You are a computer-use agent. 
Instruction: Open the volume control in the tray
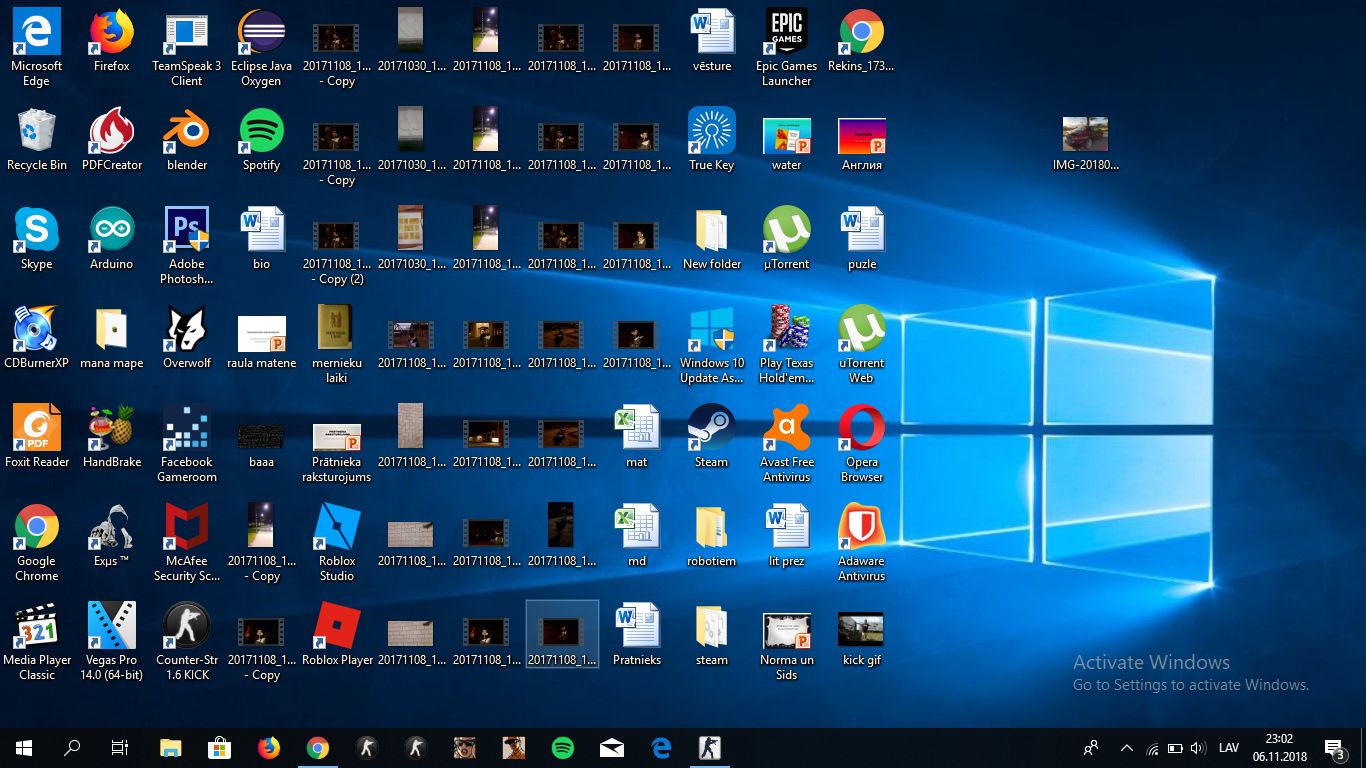point(1199,748)
